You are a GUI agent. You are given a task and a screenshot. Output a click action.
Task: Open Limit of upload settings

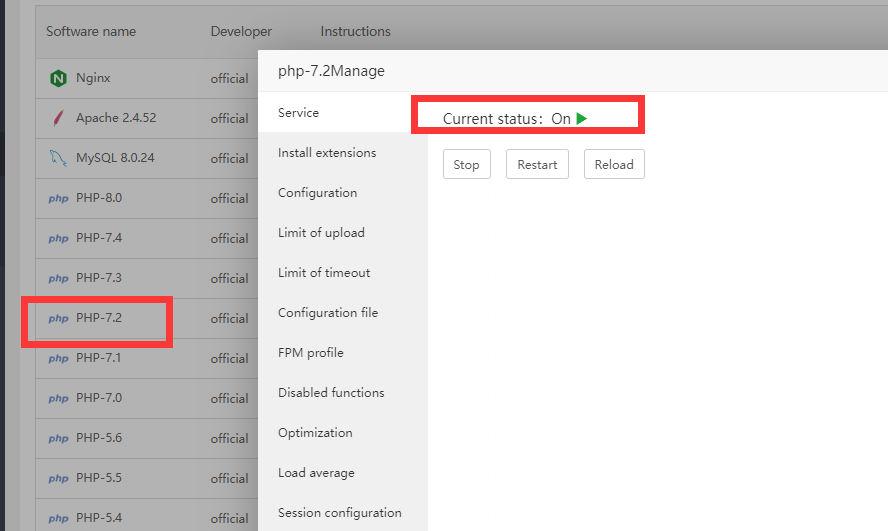coord(321,233)
